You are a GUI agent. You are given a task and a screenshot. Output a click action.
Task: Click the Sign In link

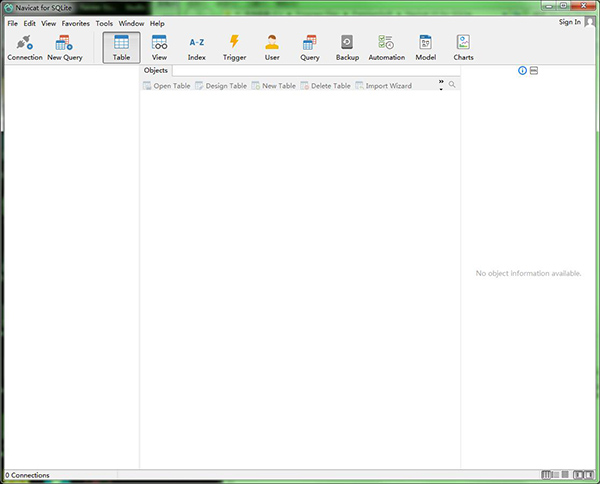click(x=569, y=22)
